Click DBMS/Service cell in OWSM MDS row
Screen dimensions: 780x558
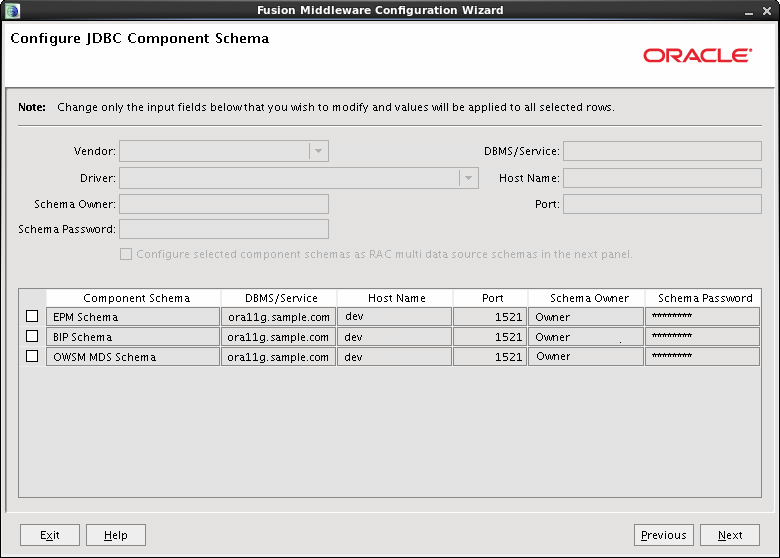tap(279, 357)
